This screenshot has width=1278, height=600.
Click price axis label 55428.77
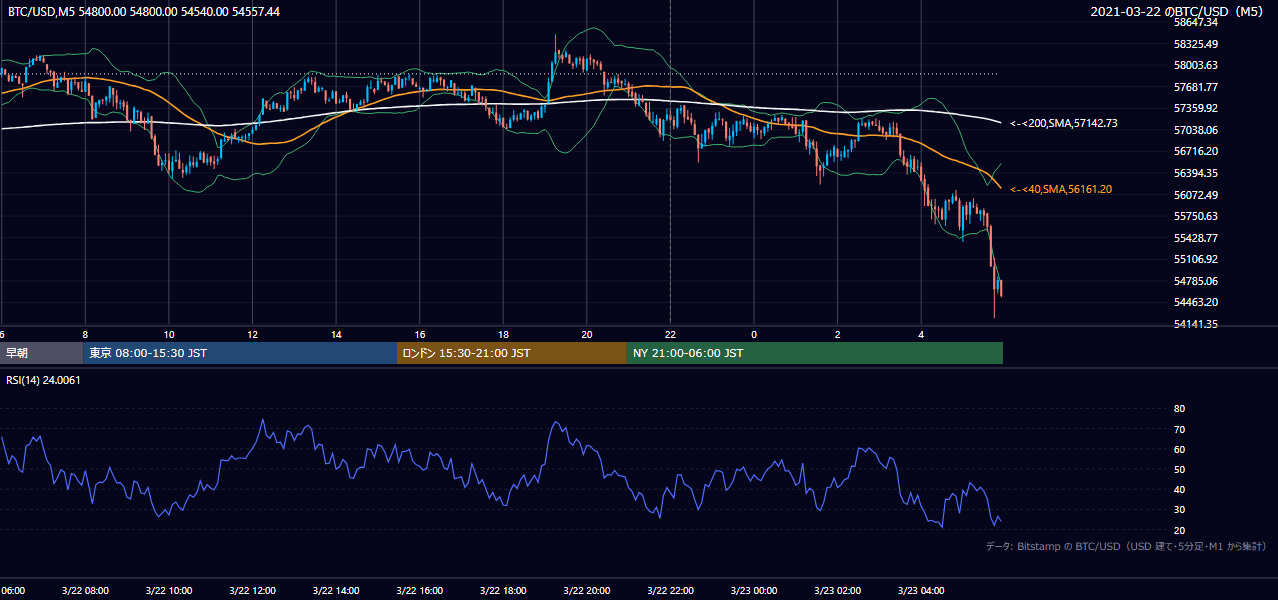(x=1195, y=238)
